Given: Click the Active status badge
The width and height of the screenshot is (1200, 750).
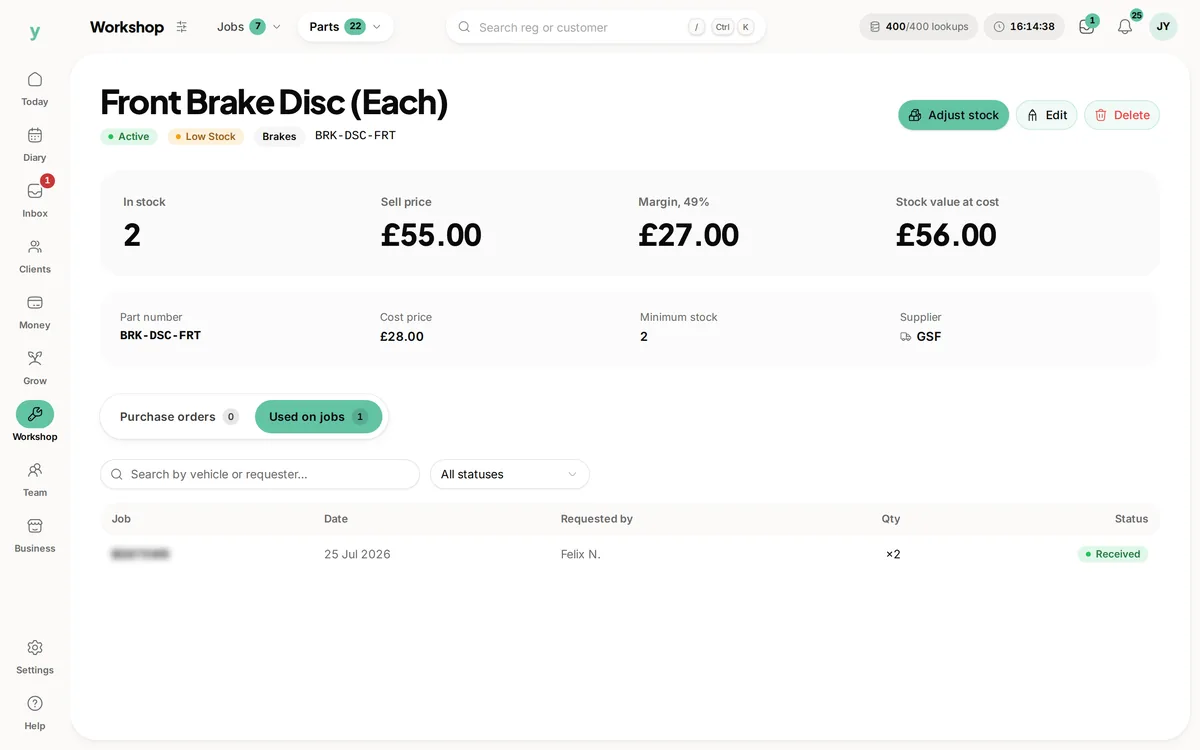Looking at the screenshot, I should click(129, 137).
